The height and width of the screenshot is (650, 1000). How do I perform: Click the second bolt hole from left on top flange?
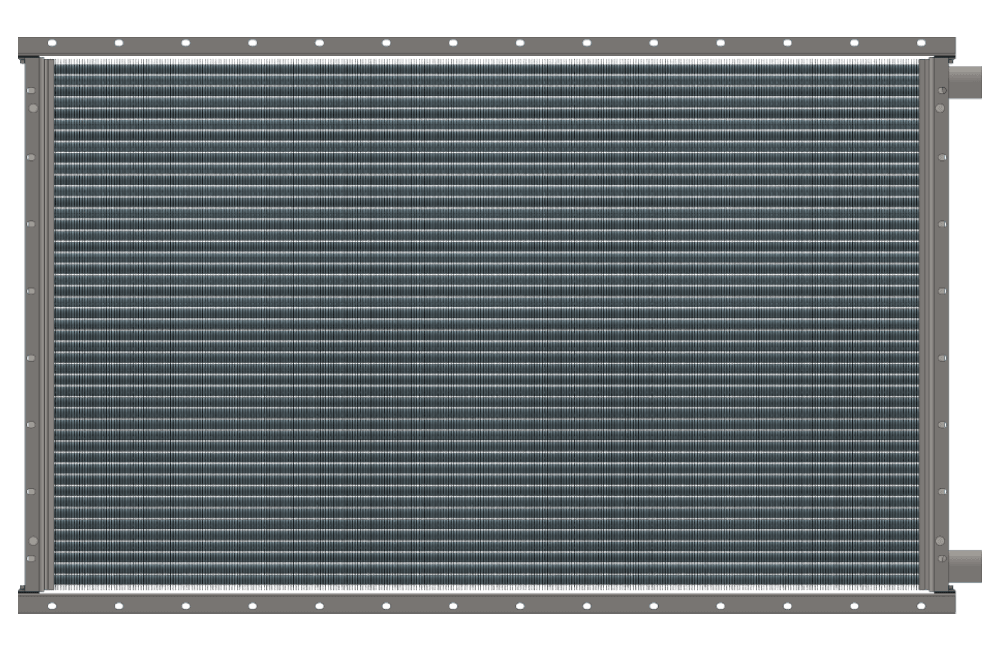(119, 43)
